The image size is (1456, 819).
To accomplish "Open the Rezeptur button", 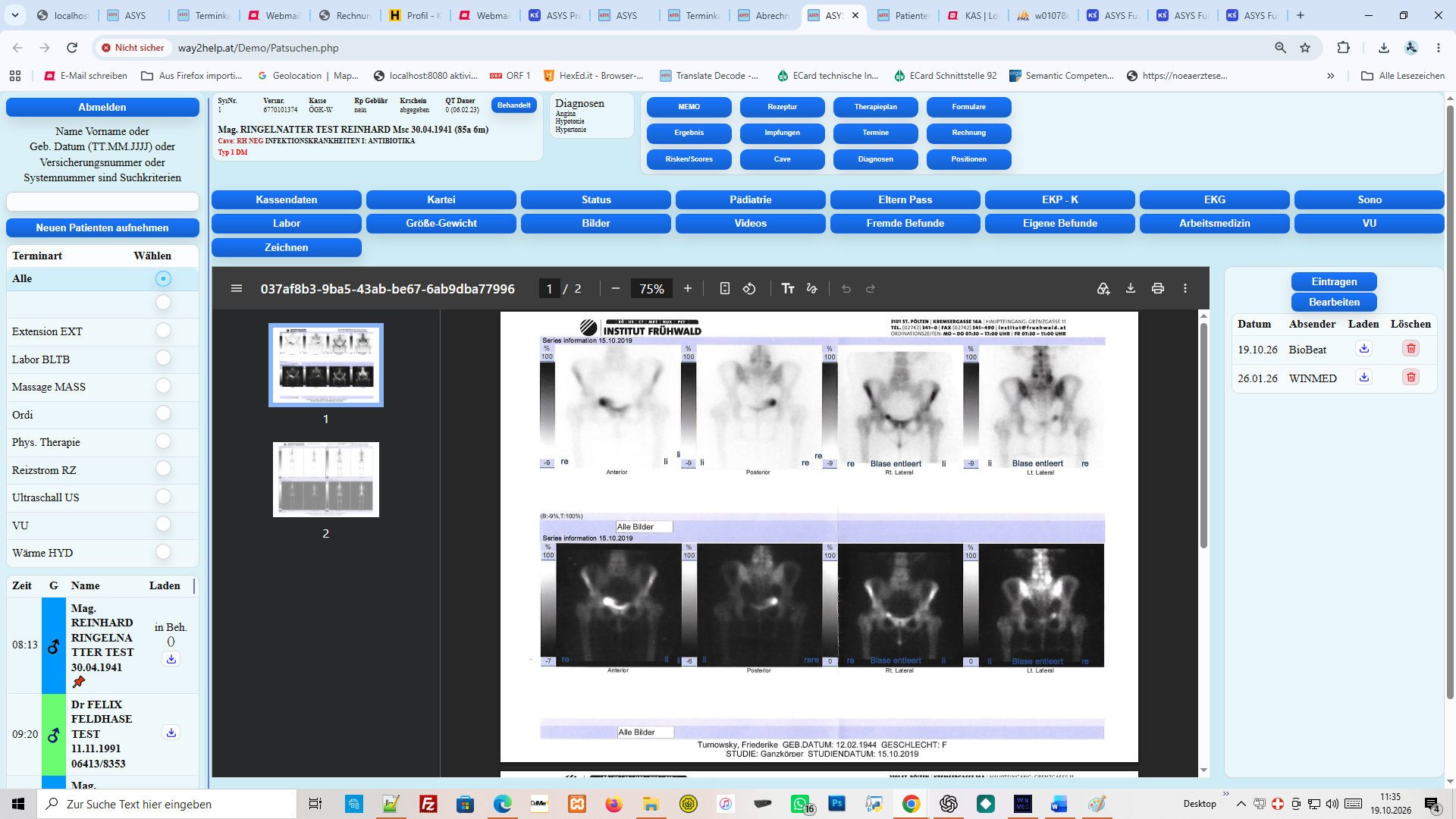I will [782, 107].
